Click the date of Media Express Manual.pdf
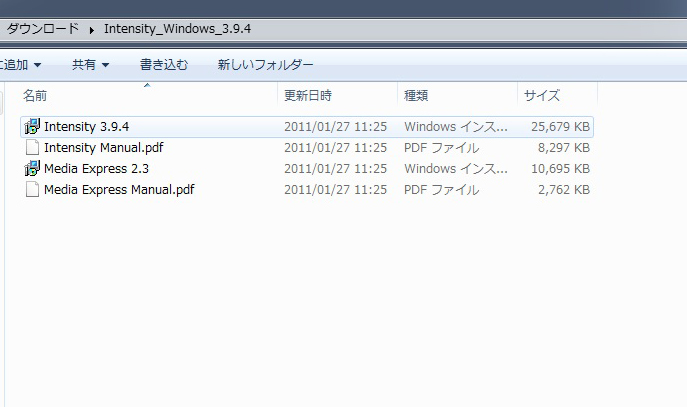This screenshot has width=687, height=407. (x=336, y=190)
